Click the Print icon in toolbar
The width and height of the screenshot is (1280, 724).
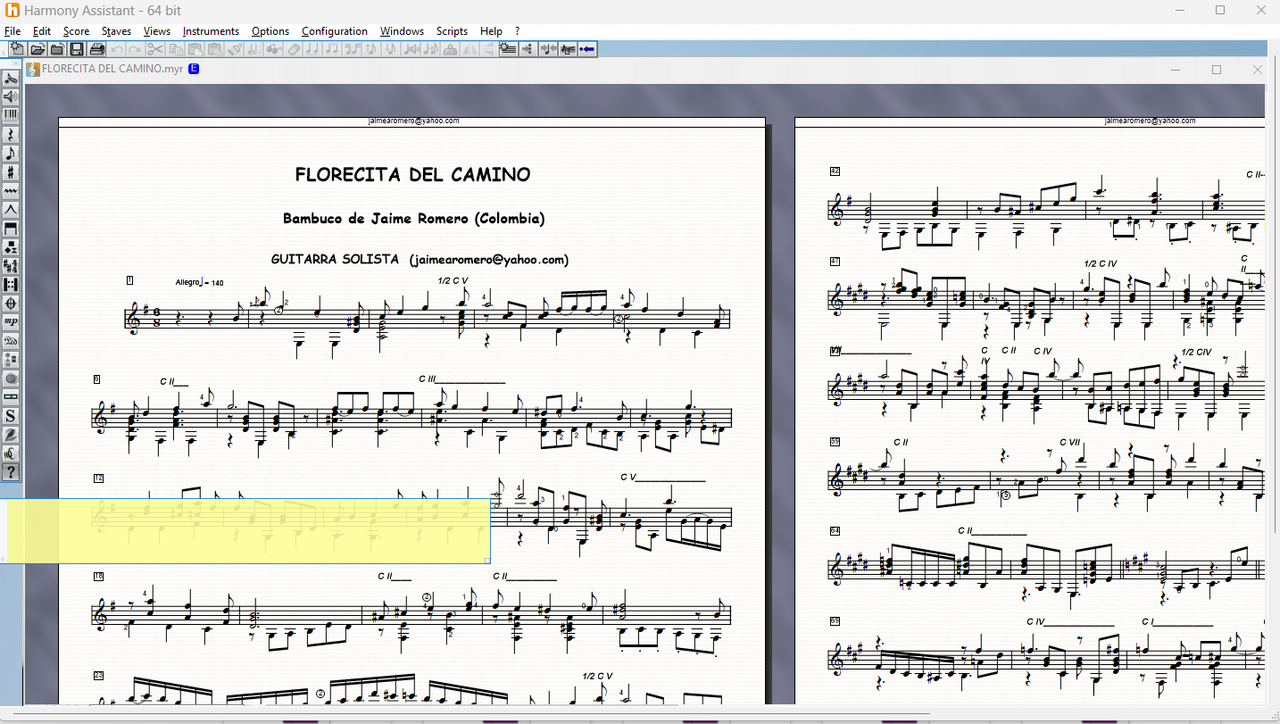click(x=96, y=49)
